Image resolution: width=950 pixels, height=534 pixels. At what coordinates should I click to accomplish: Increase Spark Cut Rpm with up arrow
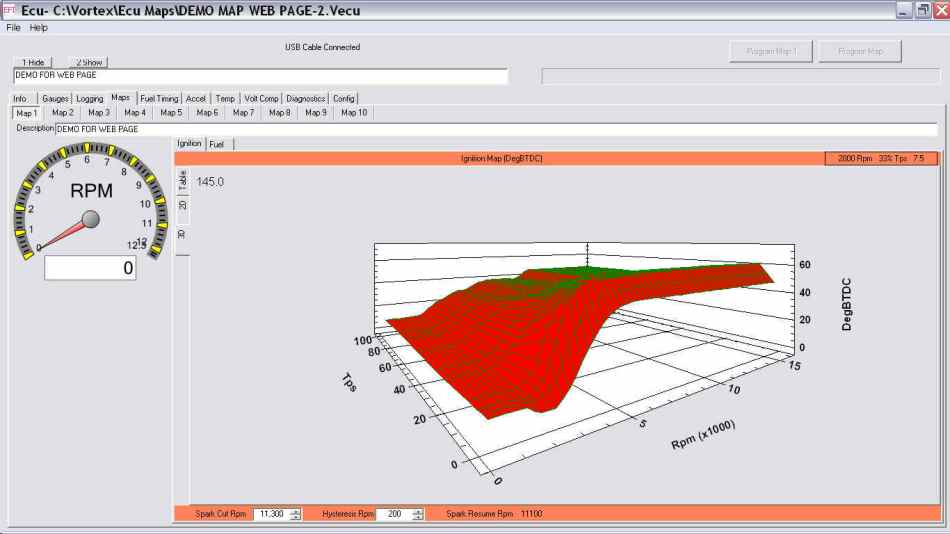294,510
